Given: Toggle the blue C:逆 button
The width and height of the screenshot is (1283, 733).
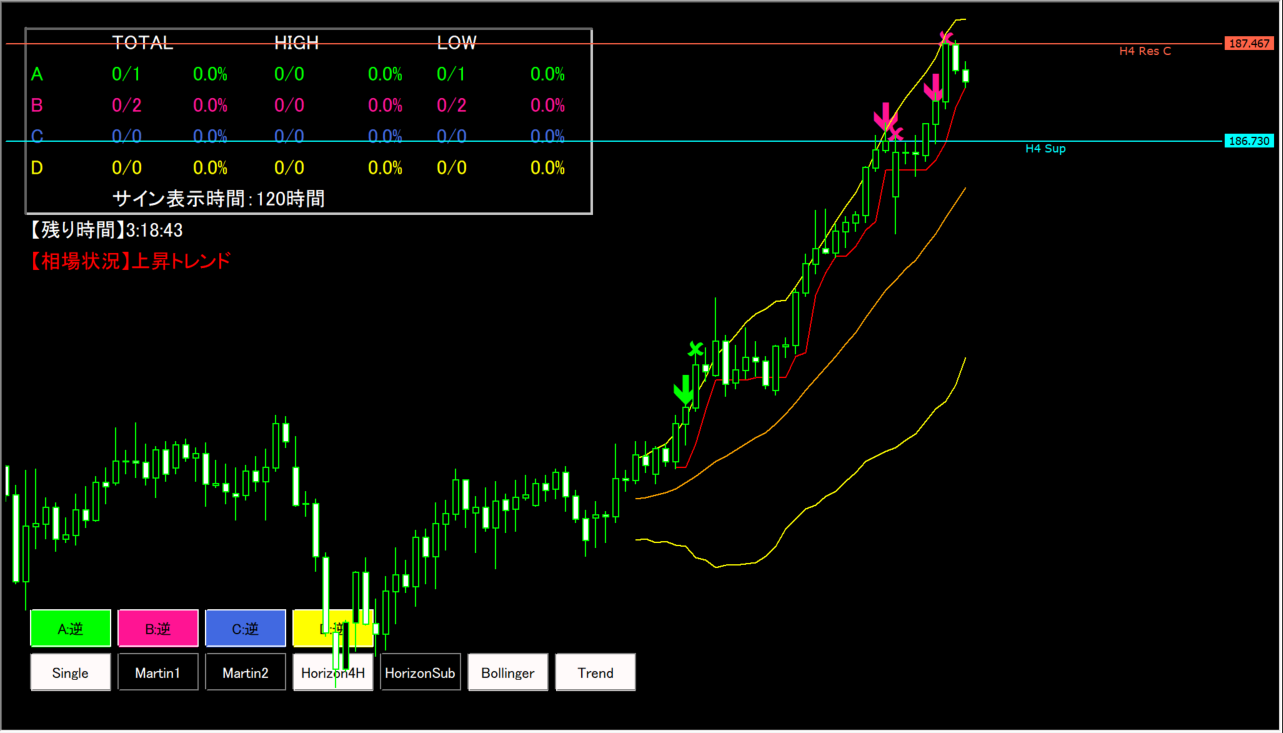Looking at the screenshot, I should pyautogui.click(x=245, y=629).
